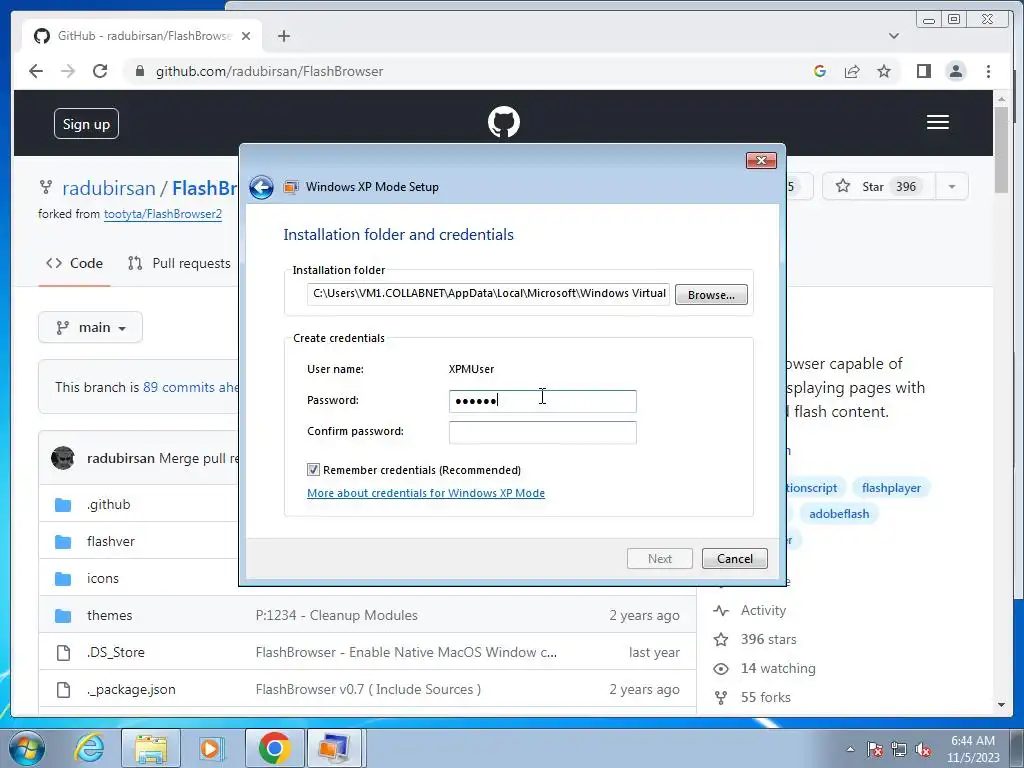Screen dimensions: 1024x768
Task: Click Browse for installation folder
Action: pos(711,295)
